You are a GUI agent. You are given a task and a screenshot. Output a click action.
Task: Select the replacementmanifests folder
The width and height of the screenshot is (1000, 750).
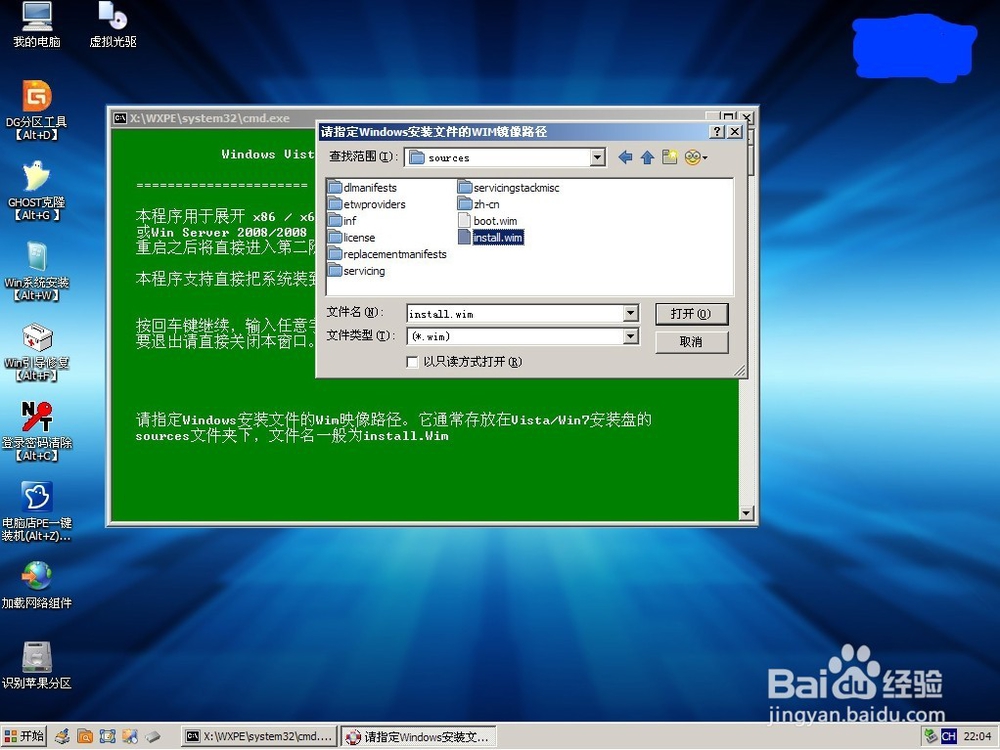click(387, 254)
